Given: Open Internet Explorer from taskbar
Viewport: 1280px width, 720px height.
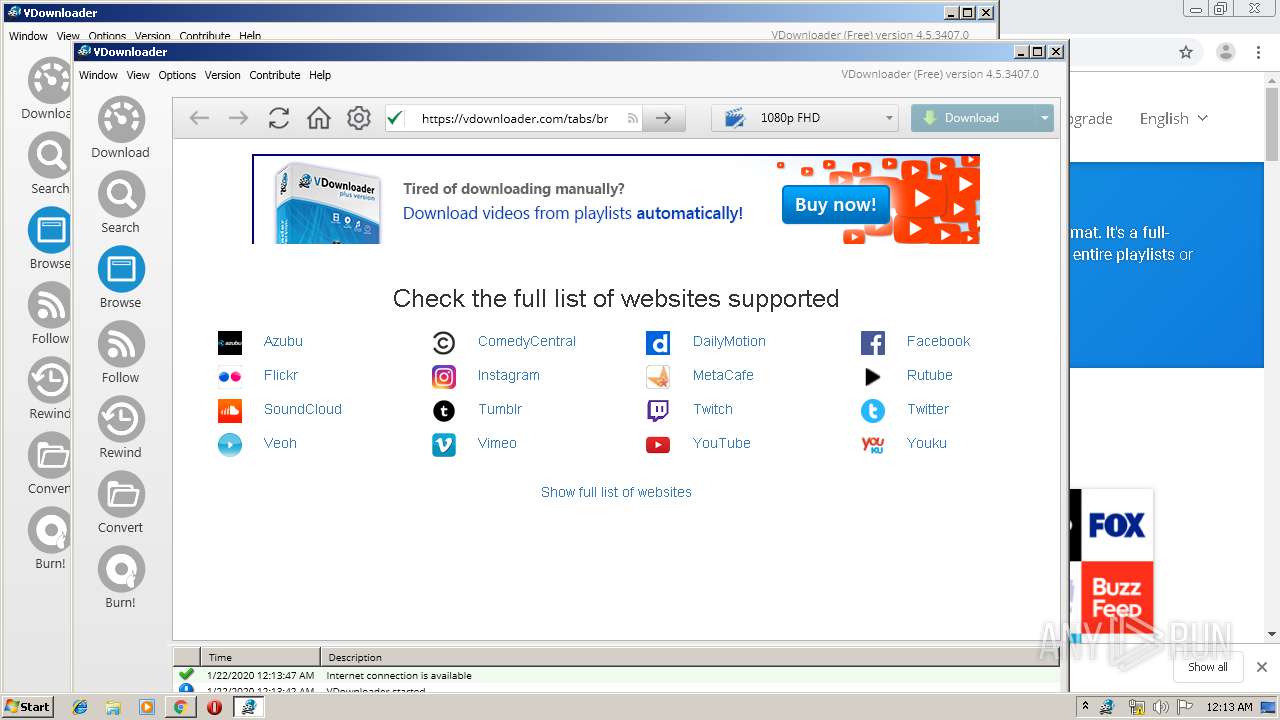Looking at the screenshot, I should pos(81,707).
